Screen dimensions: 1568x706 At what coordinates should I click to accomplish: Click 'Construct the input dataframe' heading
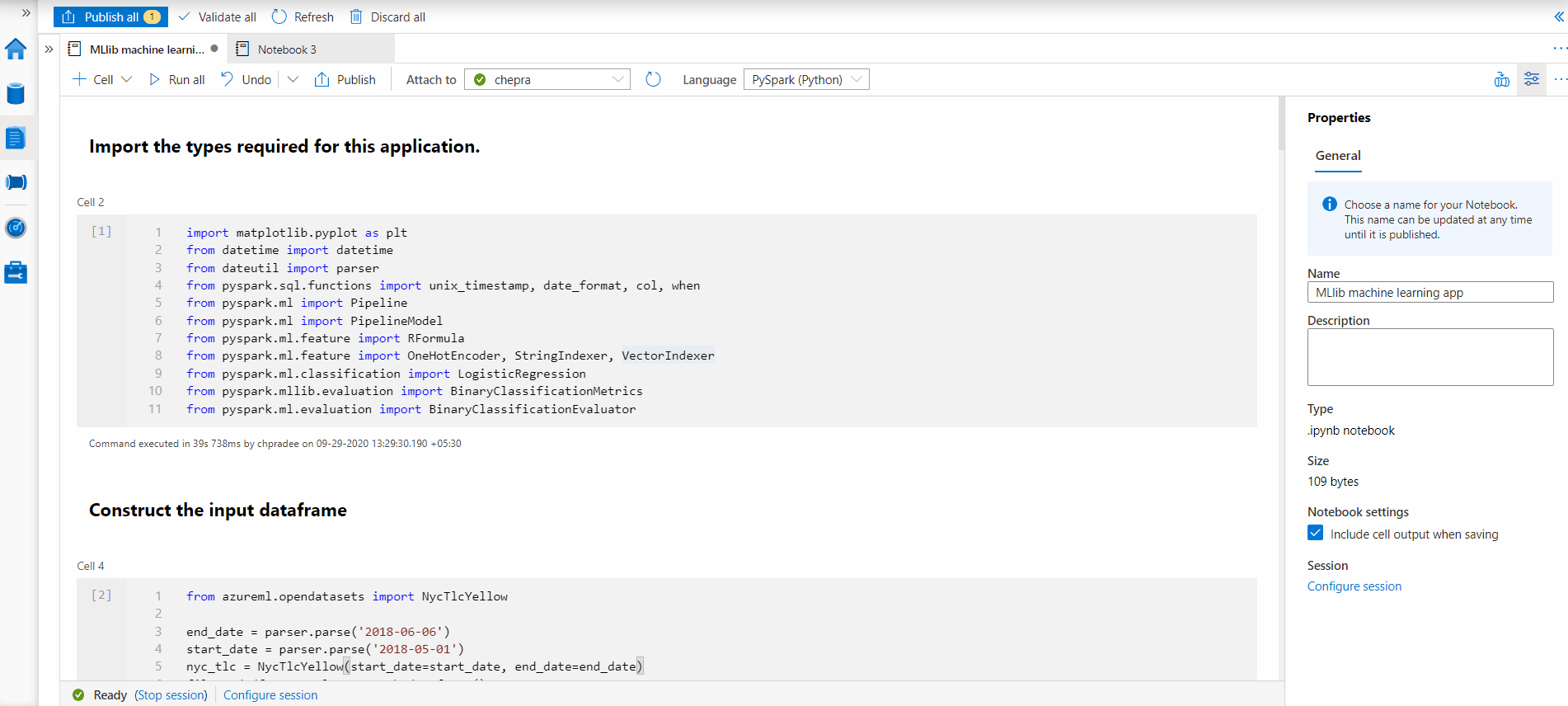(x=218, y=511)
